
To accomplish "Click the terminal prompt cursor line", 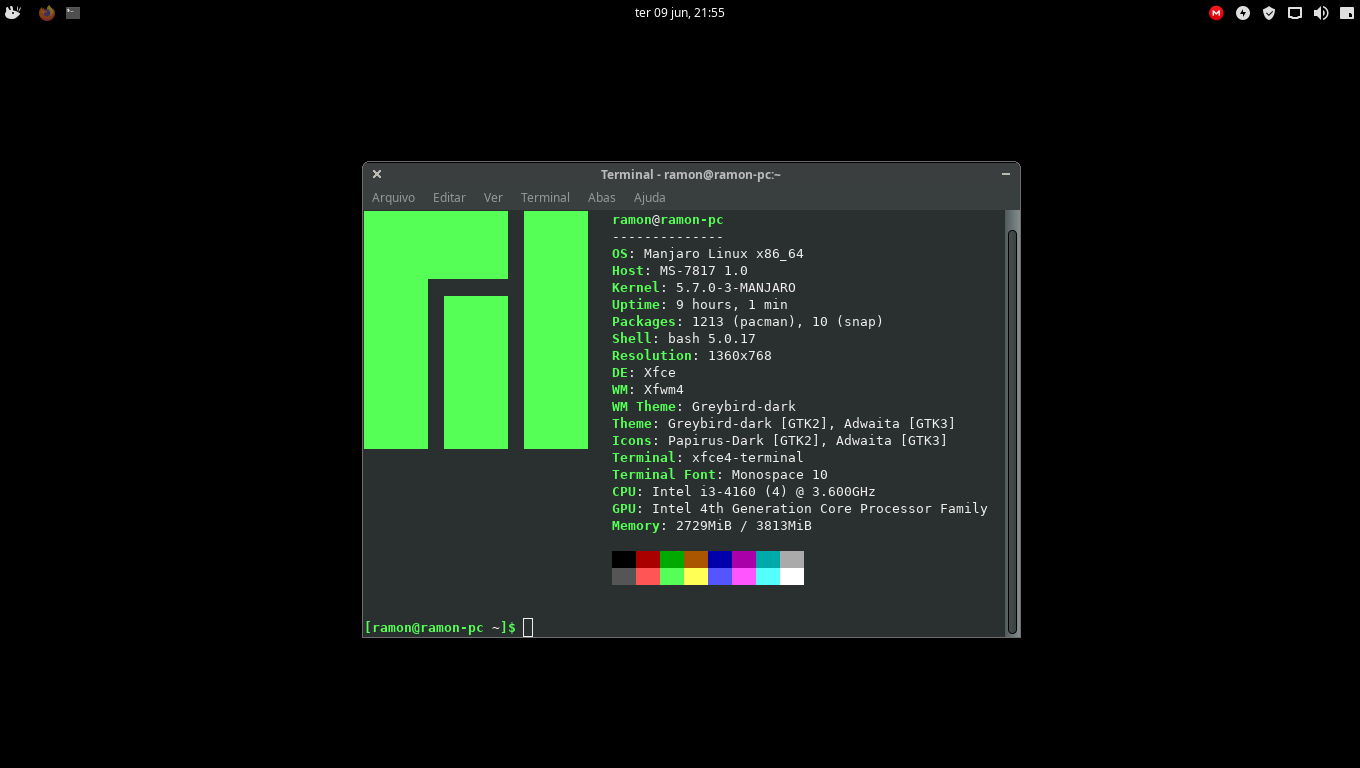I will [528, 627].
